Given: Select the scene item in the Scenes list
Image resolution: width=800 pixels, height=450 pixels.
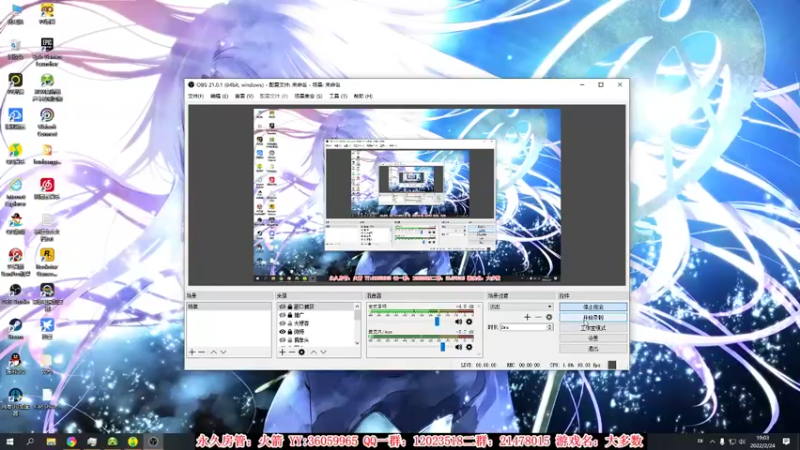Looking at the screenshot, I should (x=229, y=307).
